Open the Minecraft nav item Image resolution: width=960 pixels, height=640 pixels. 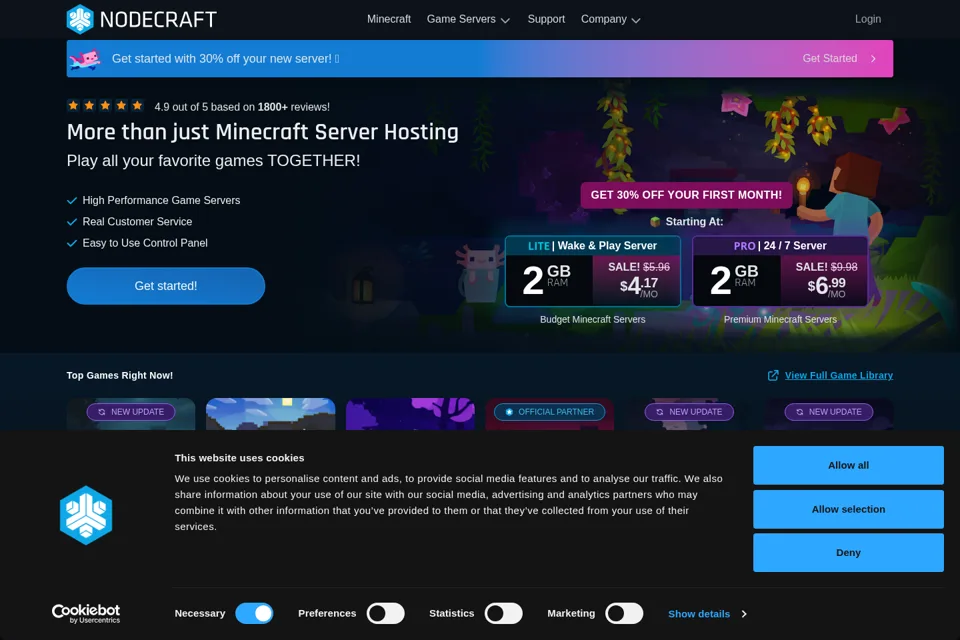click(x=389, y=19)
